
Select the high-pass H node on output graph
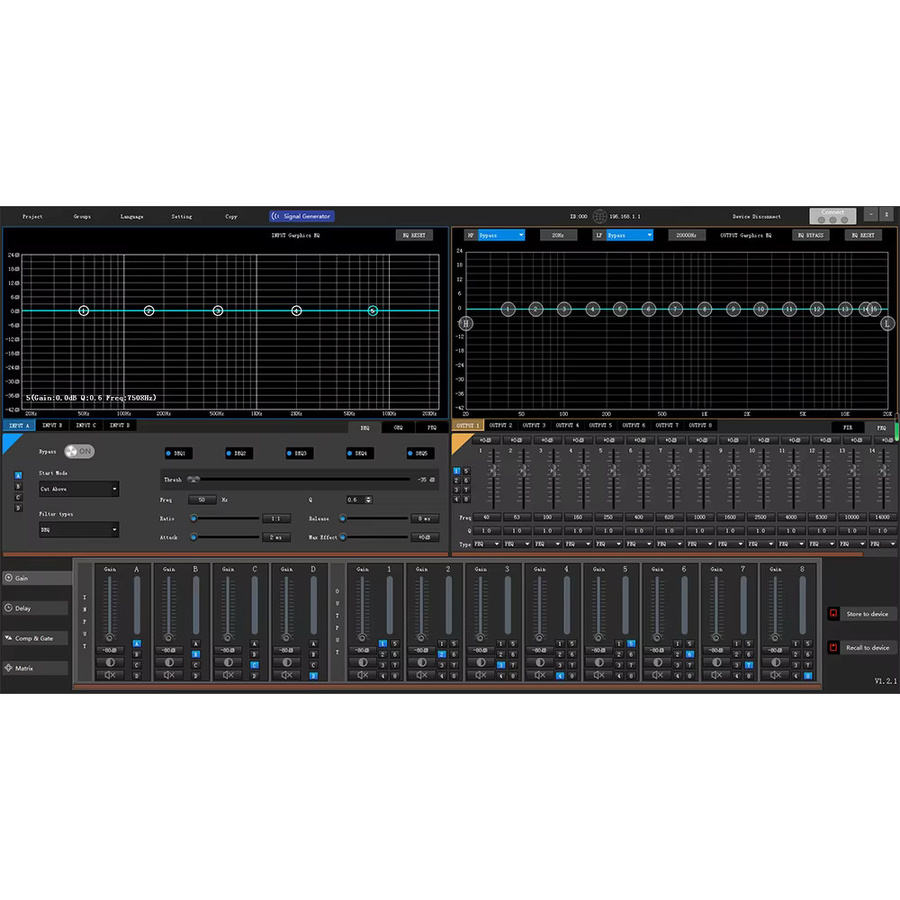pyautogui.click(x=466, y=324)
